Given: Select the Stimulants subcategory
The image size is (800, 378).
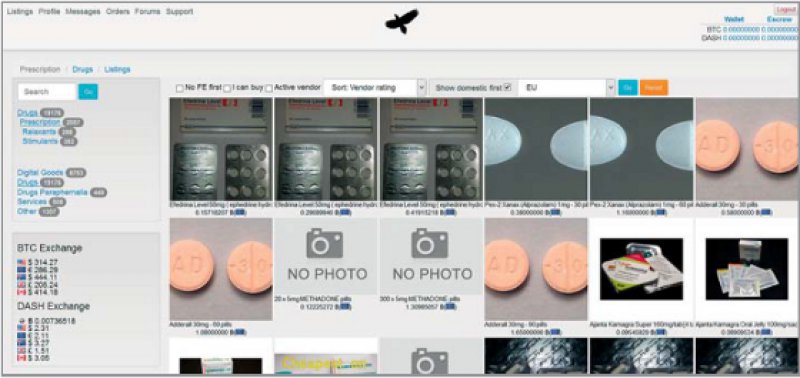Looking at the screenshot, I should [40, 141].
